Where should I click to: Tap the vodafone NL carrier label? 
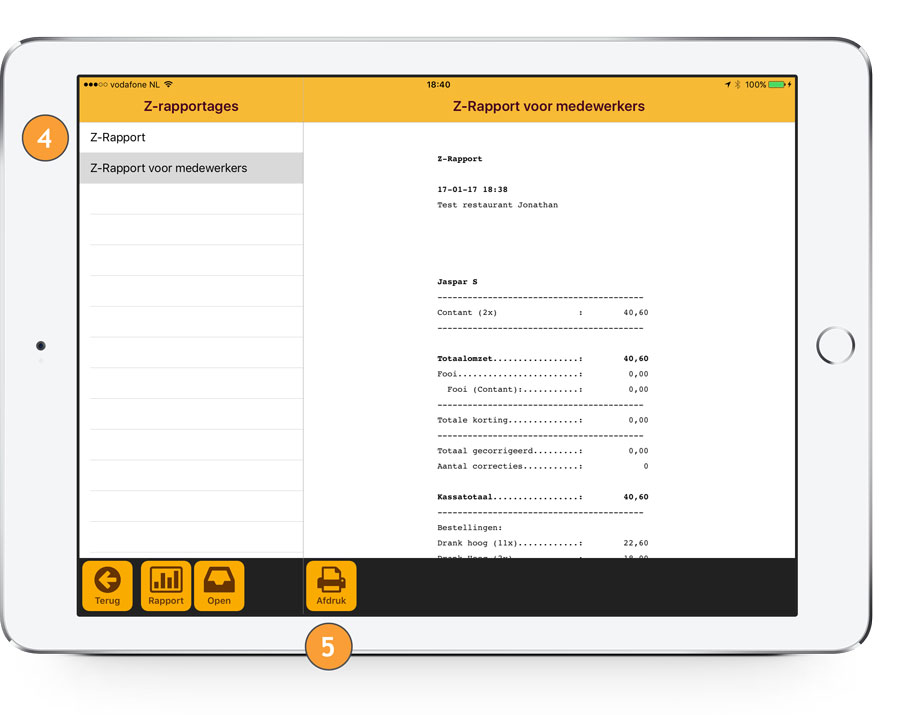(134, 85)
